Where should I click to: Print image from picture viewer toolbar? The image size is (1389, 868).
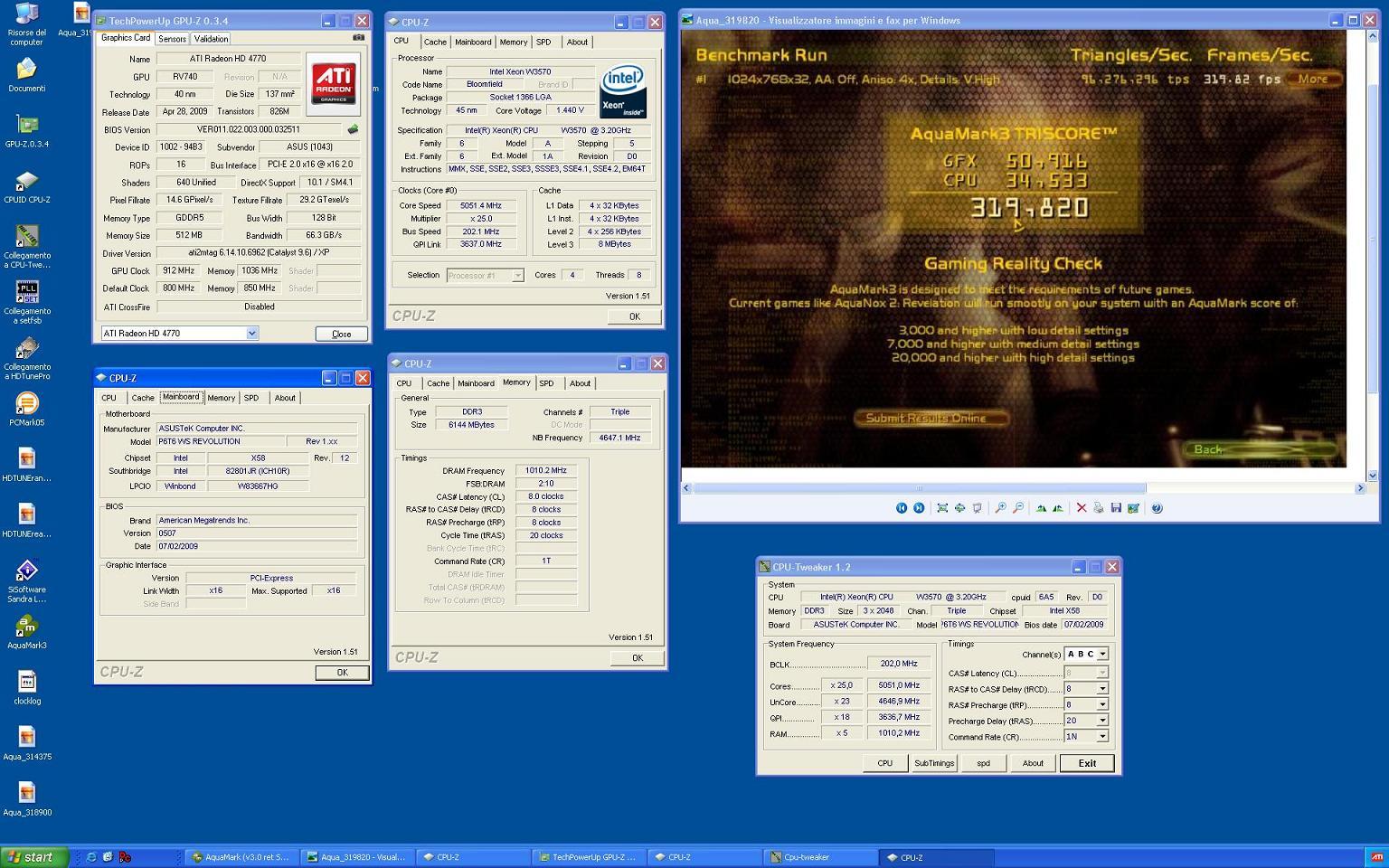point(1098,508)
